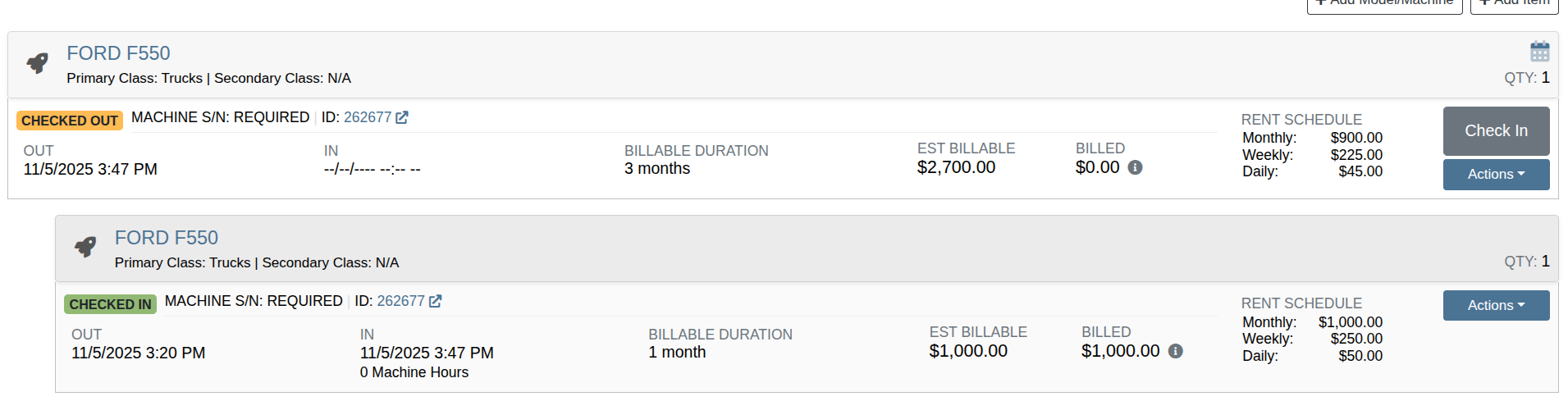Open the calendar icon above QTY
The image size is (1568, 401).
coord(1539,52)
